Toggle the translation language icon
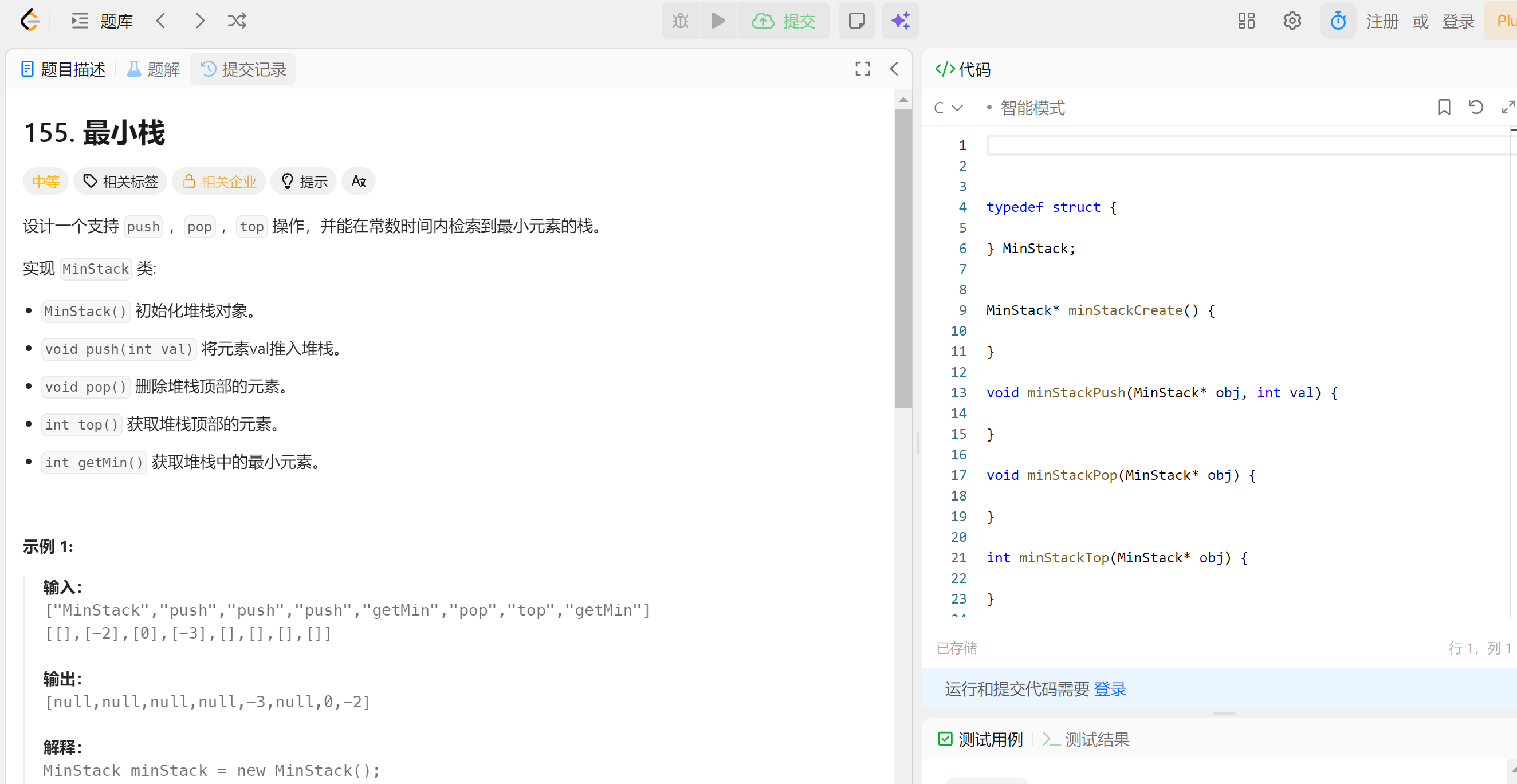 [359, 182]
